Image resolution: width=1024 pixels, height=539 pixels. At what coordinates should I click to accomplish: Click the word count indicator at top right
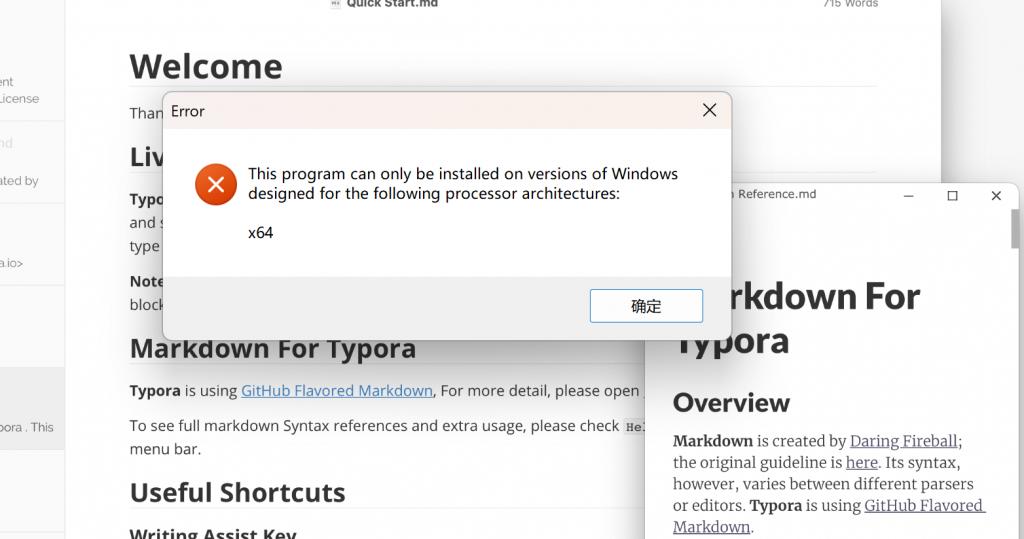850,4
